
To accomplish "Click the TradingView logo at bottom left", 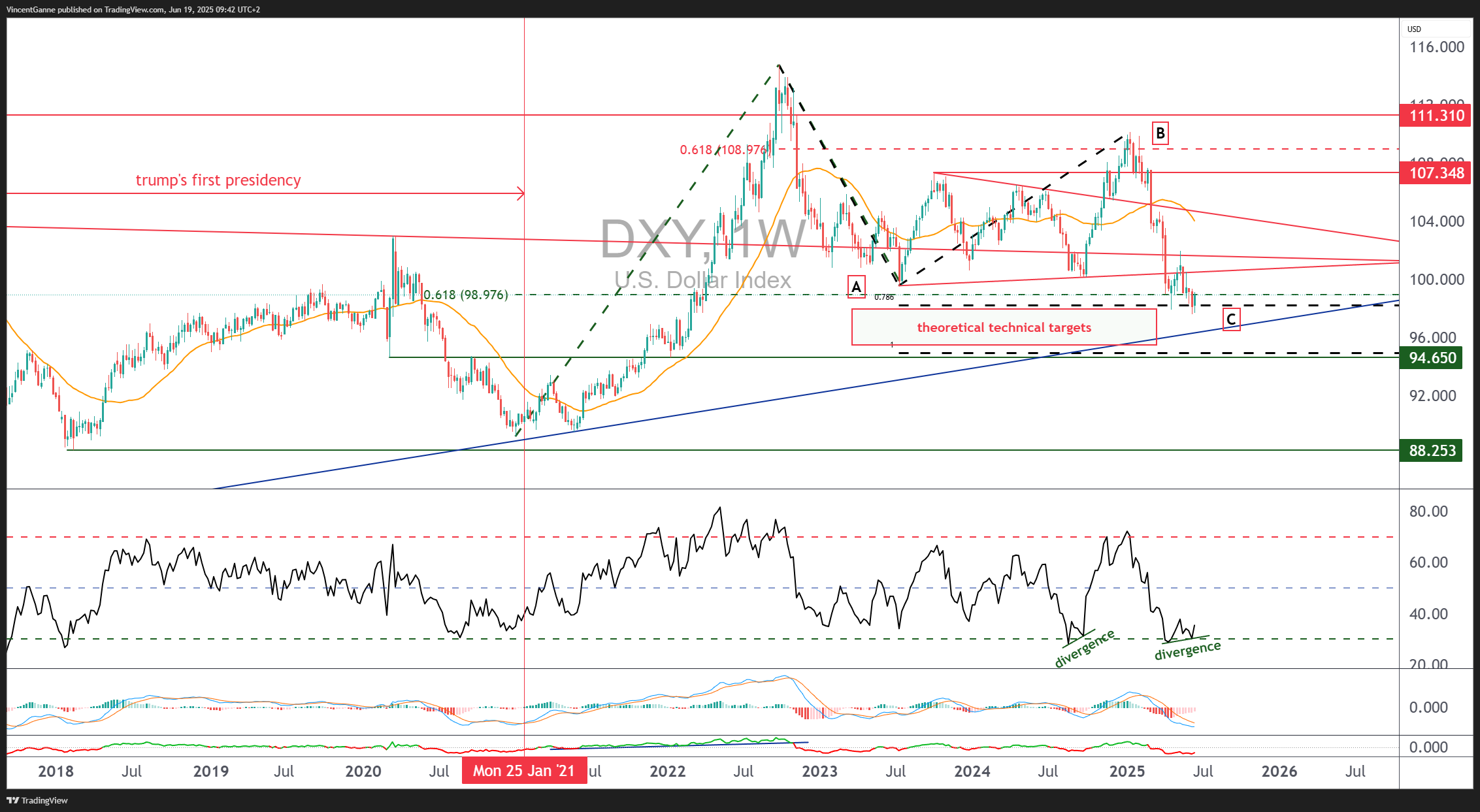I will click(x=37, y=800).
